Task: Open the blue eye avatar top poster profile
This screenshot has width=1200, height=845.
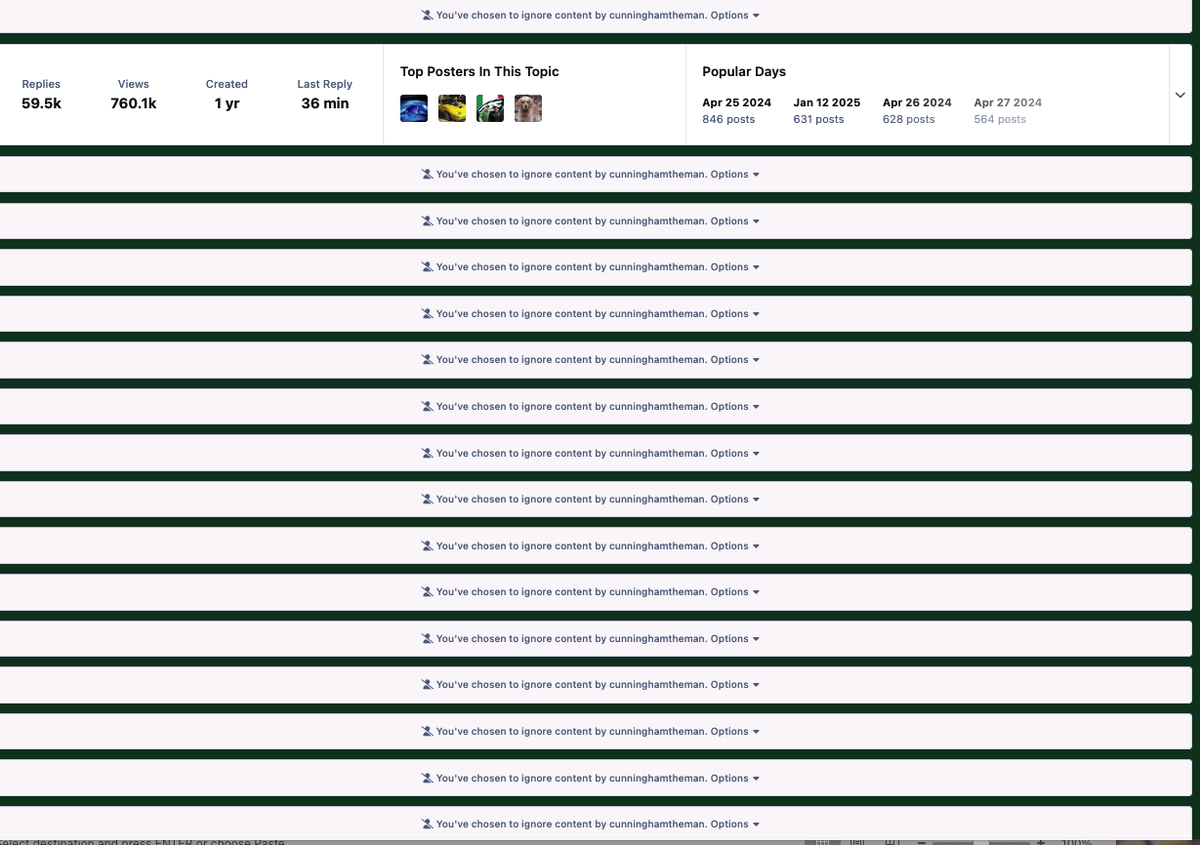Action: [414, 108]
